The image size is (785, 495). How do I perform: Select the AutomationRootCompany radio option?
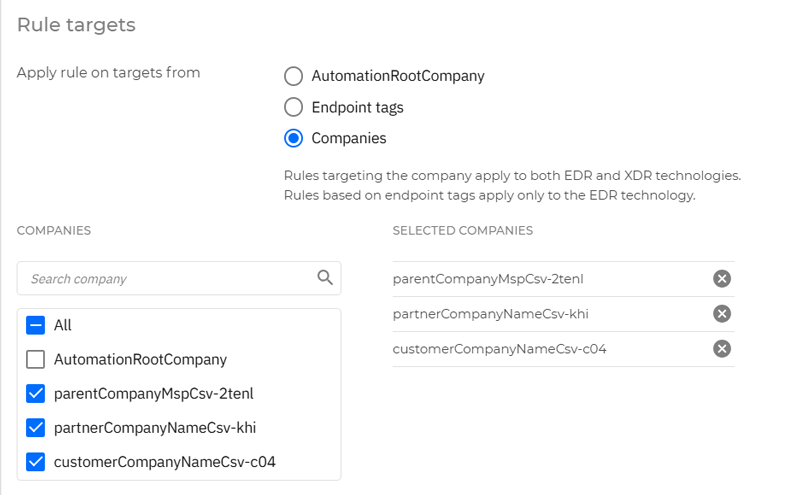point(293,76)
